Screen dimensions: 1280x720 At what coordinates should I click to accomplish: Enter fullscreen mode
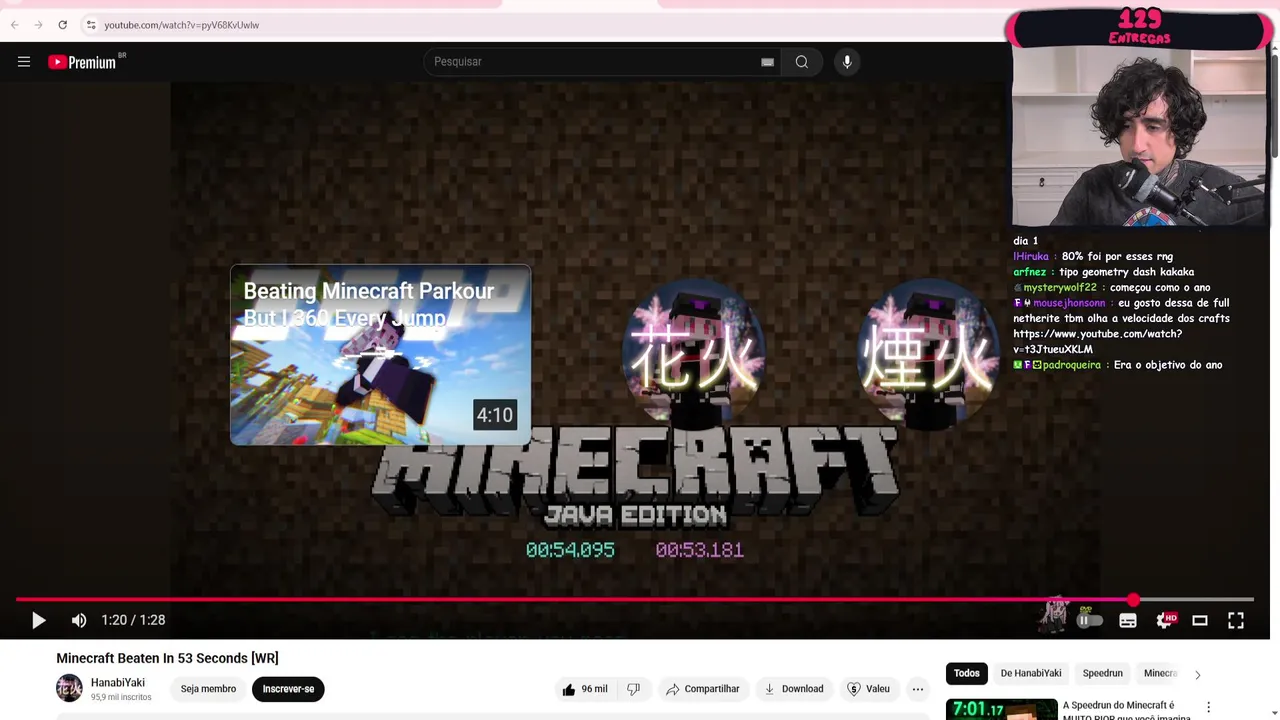click(x=1236, y=620)
